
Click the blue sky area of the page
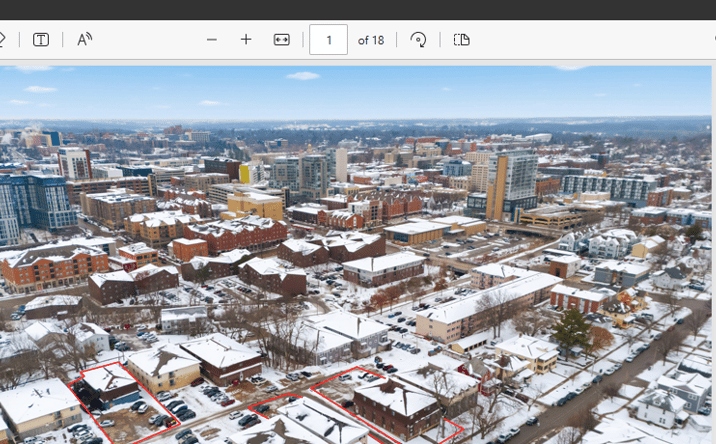tap(356, 91)
